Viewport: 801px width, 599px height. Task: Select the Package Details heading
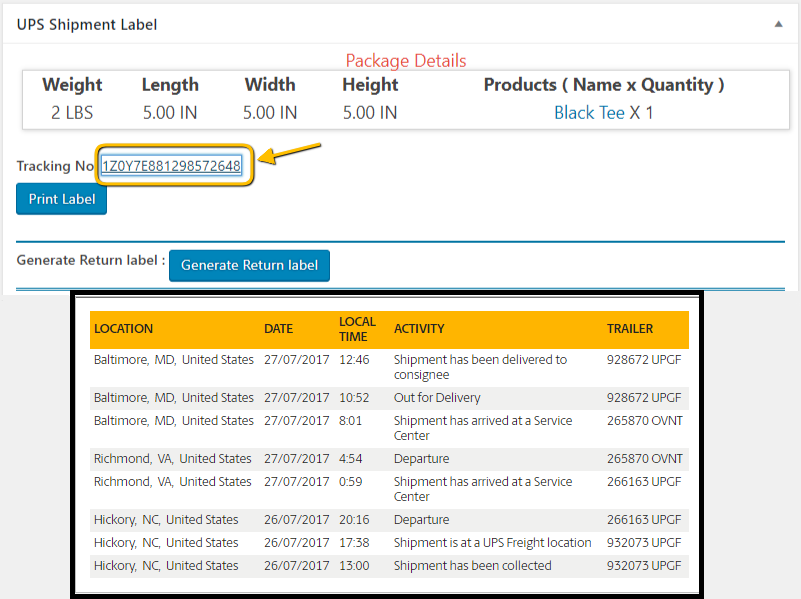[405, 61]
